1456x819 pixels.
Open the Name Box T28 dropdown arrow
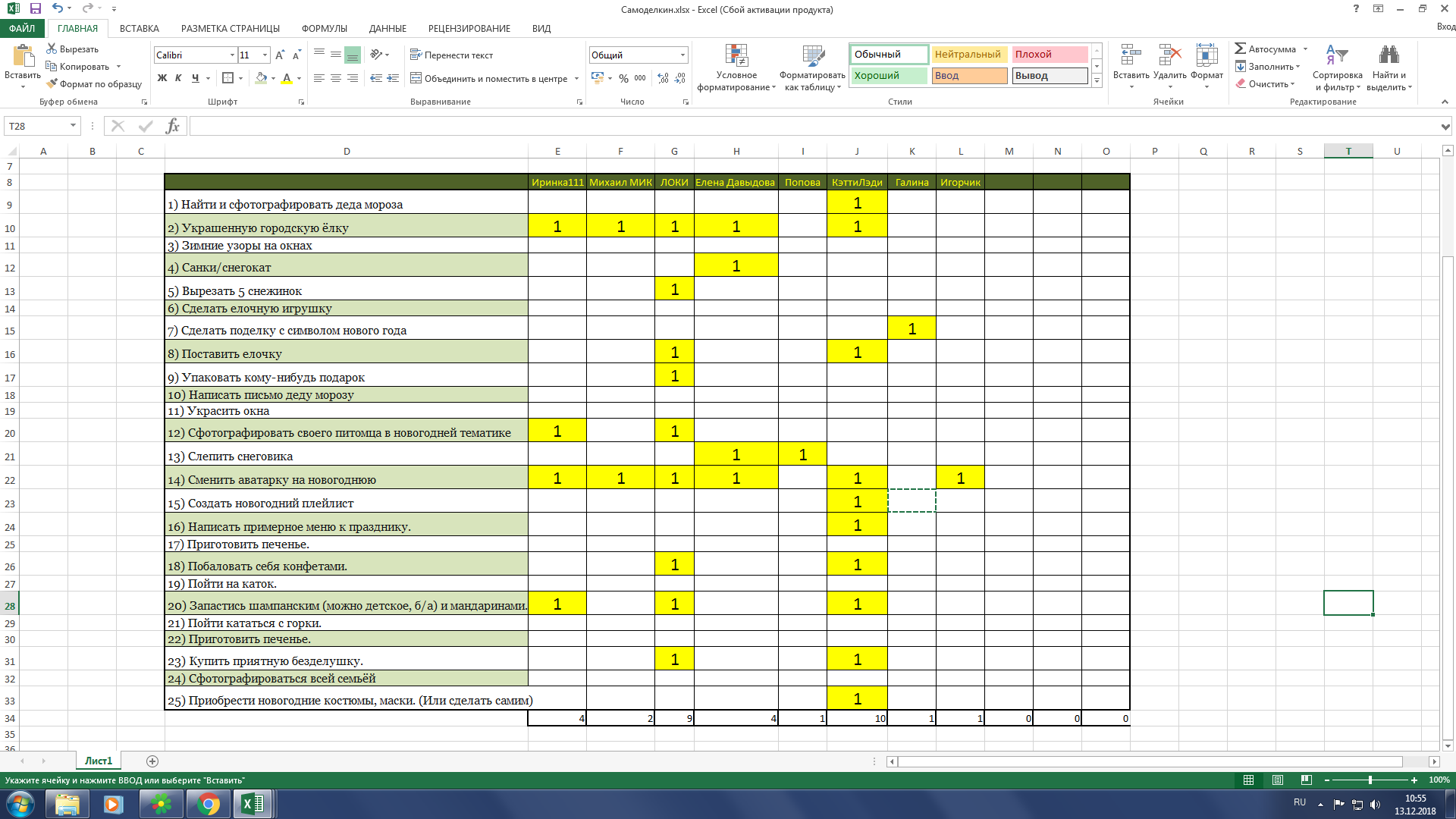73,126
